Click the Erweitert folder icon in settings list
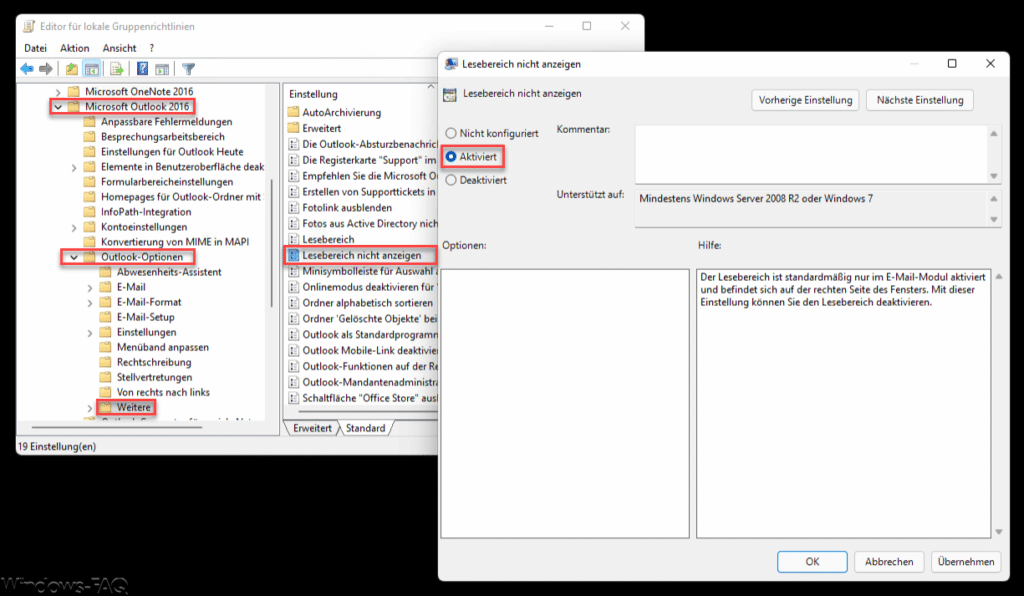 point(293,128)
